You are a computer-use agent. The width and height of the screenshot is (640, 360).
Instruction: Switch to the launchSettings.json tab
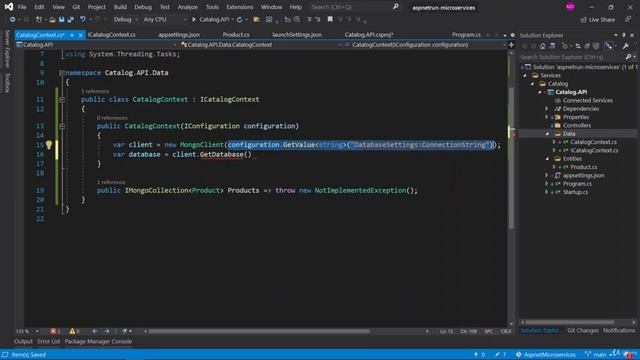(297, 35)
